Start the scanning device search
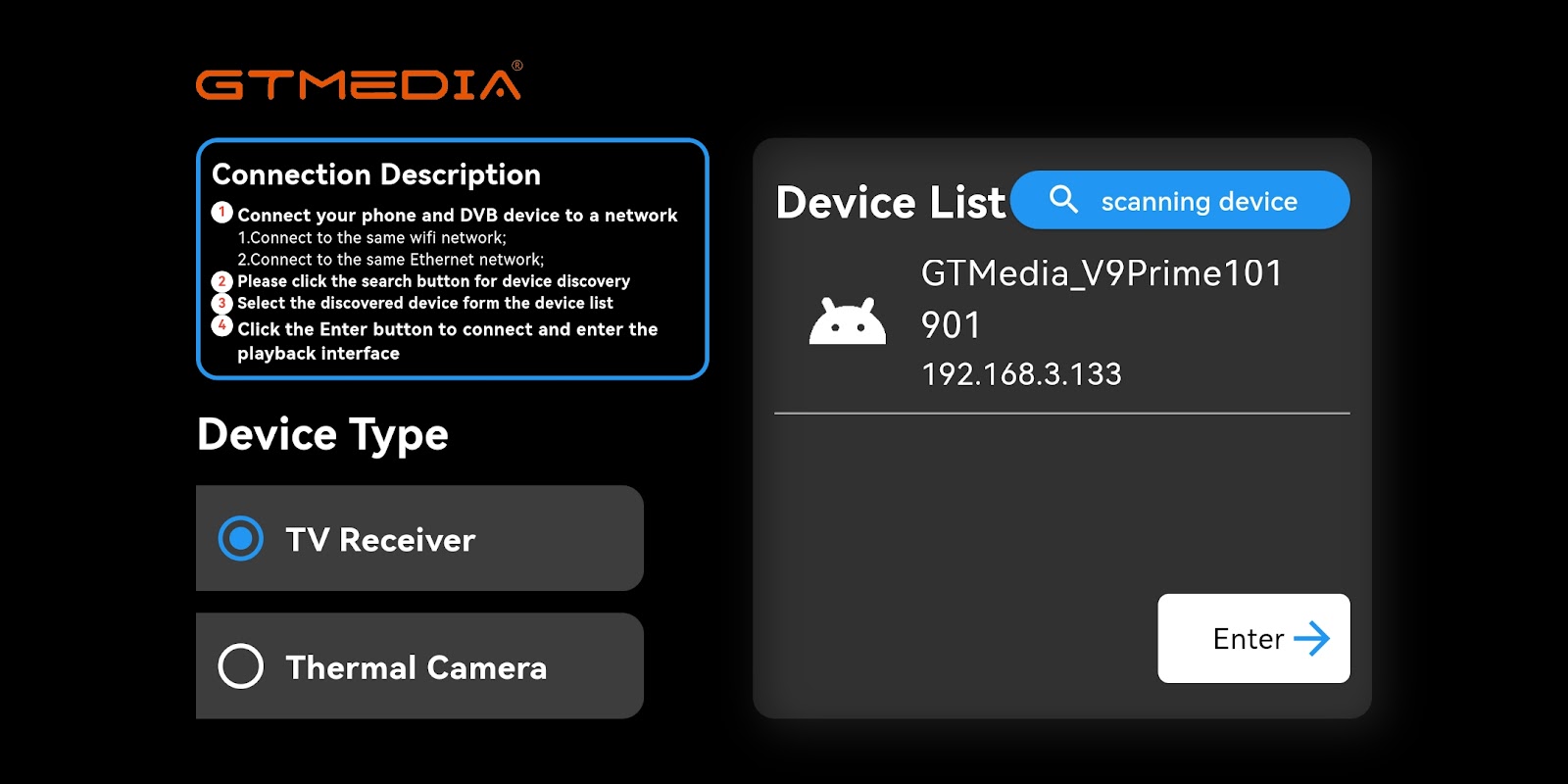The height and width of the screenshot is (784, 1568). pos(1180,200)
